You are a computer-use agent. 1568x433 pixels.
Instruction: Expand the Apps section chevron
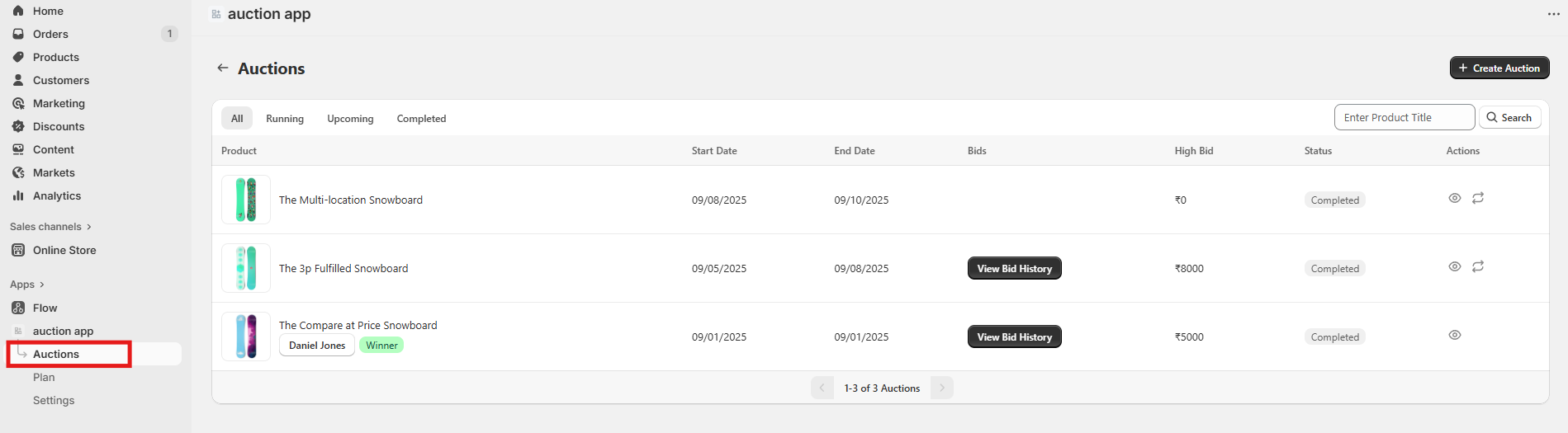tap(41, 285)
